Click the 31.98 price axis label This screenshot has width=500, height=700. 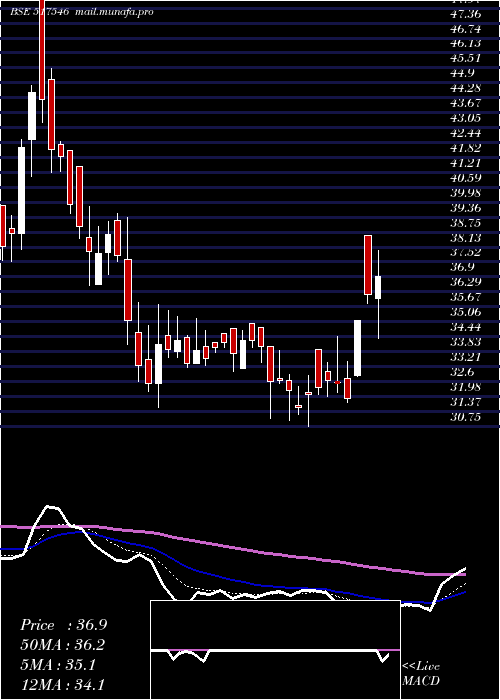[466, 387]
